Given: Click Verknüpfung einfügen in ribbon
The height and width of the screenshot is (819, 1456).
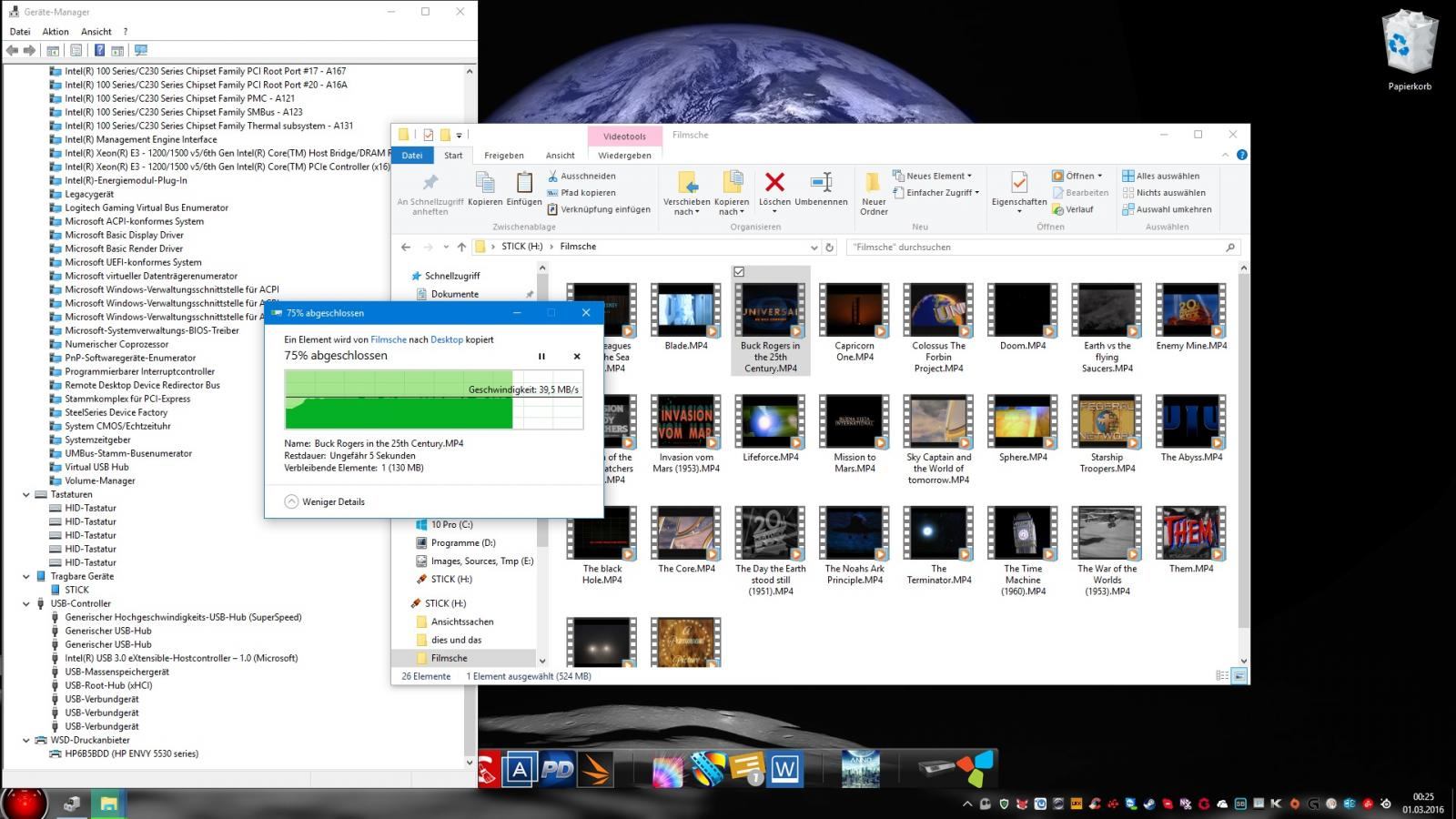Looking at the screenshot, I should tap(599, 209).
